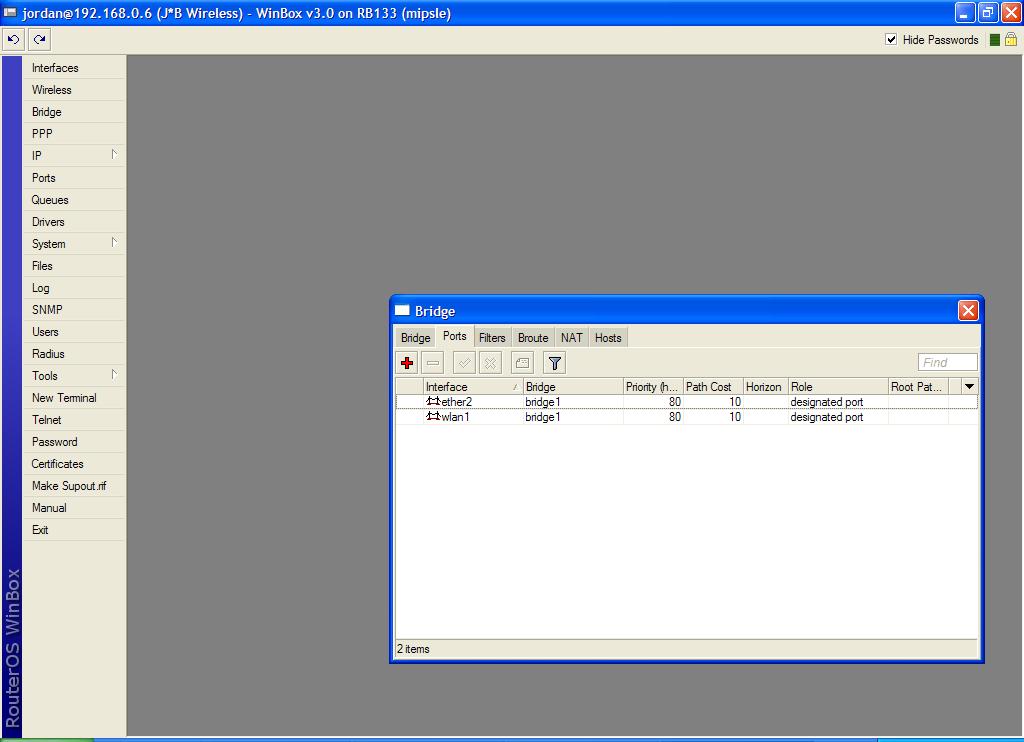
Task: Open the Telnet menu item
Action: click(x=73, y=420)
